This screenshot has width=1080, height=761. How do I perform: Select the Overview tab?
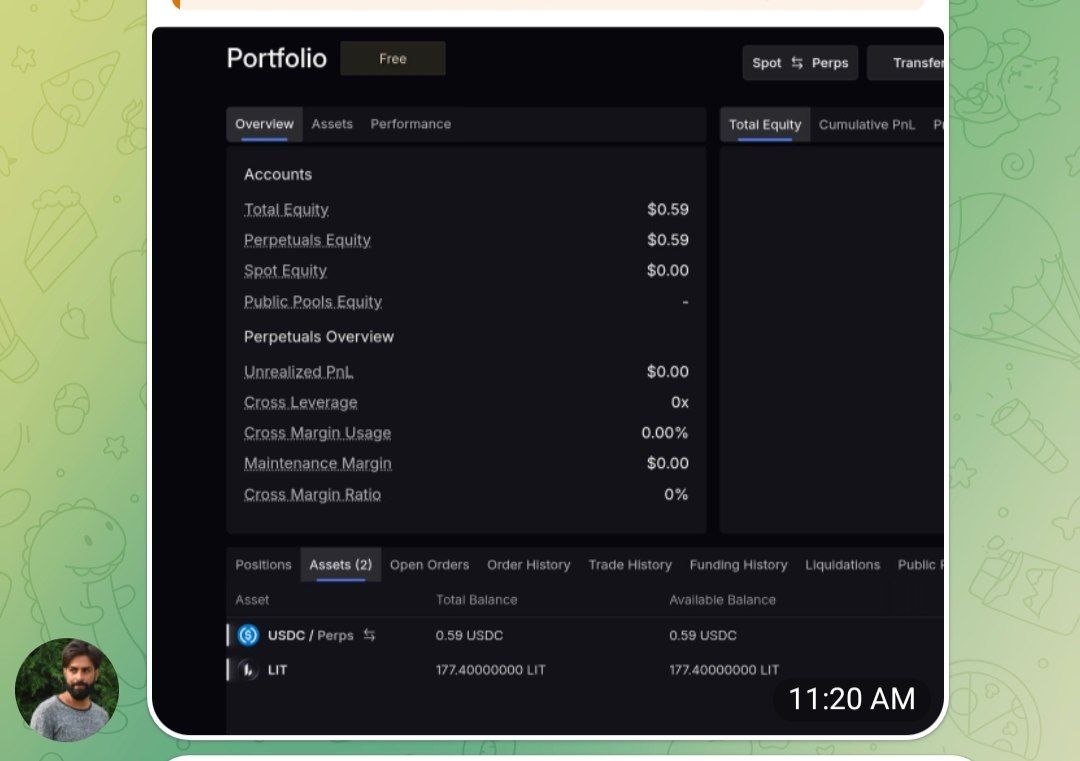[x=264, y=124]
